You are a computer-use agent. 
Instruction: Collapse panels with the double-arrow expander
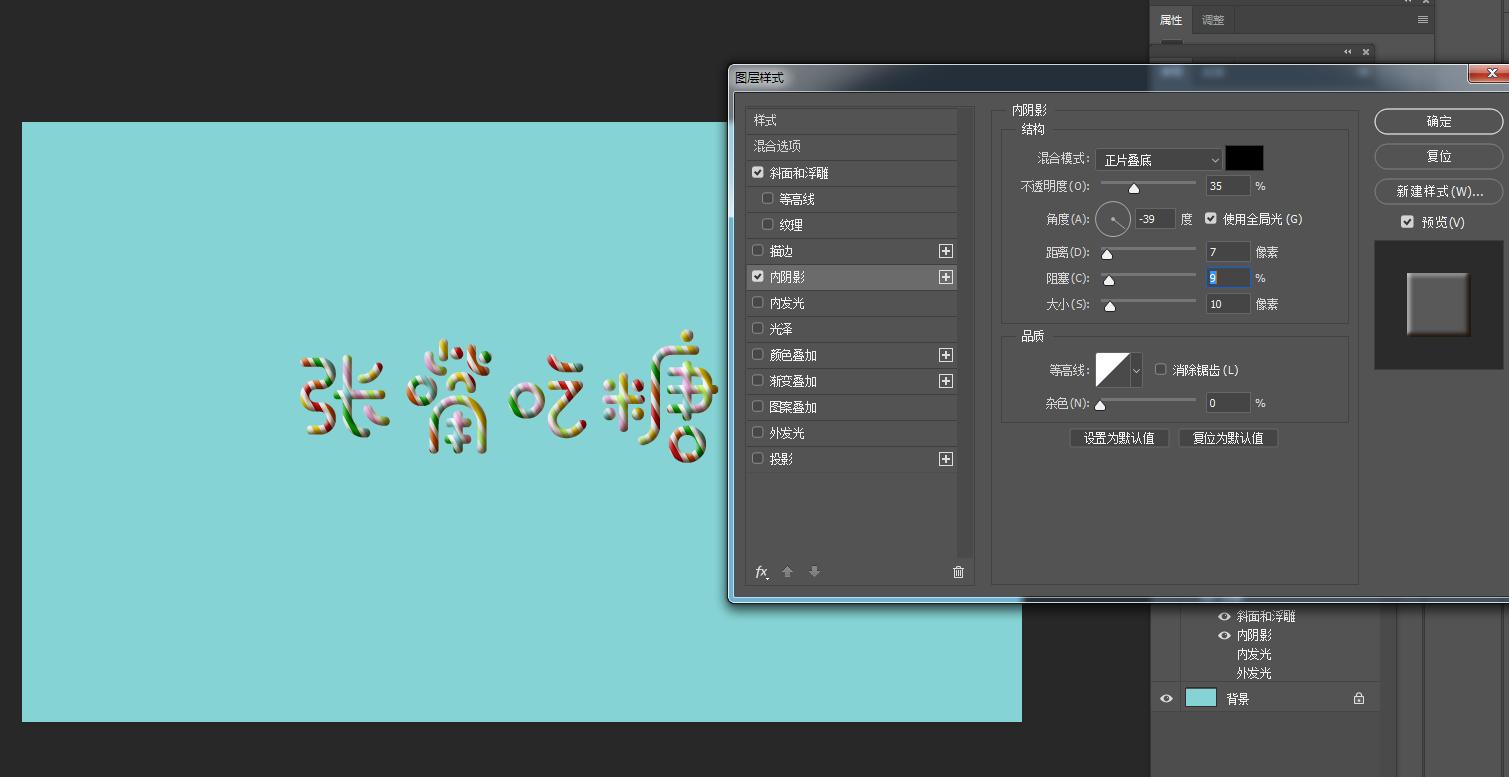[x=1348, y=51]
